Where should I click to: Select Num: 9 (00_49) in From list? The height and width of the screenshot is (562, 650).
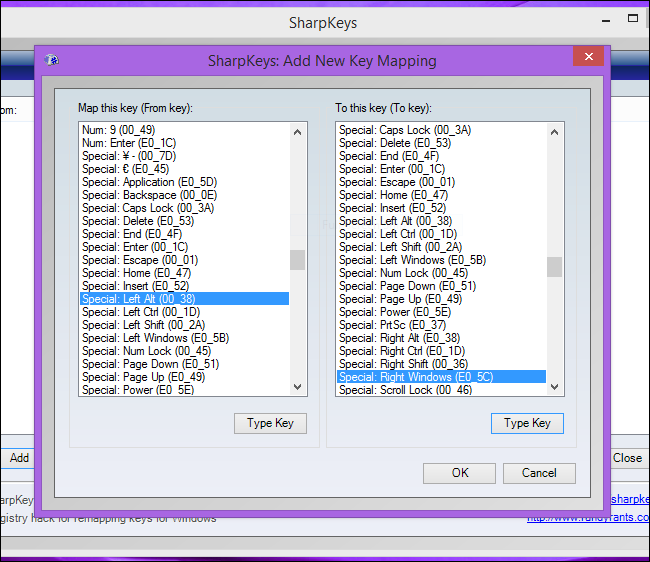click(184, 130)
